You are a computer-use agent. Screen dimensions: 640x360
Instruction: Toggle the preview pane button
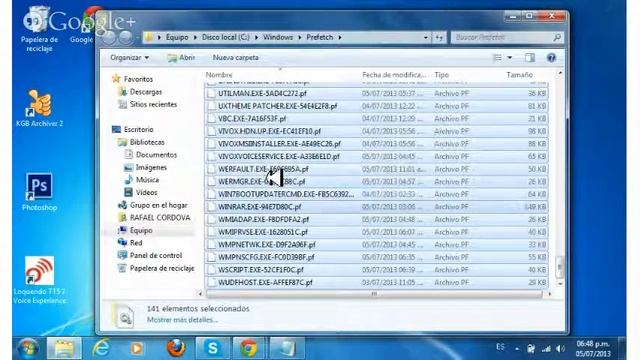tap(530, 58)
